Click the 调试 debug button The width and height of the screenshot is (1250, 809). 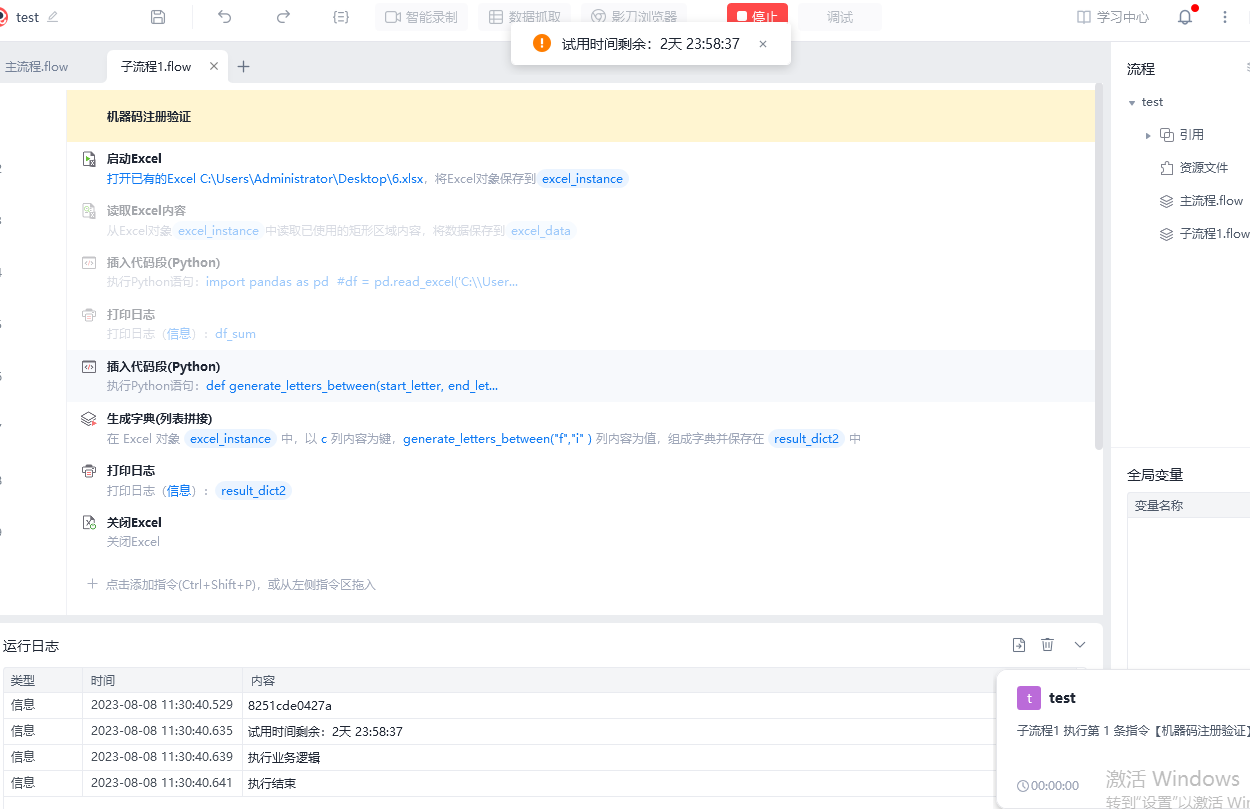tap(840, 17)
